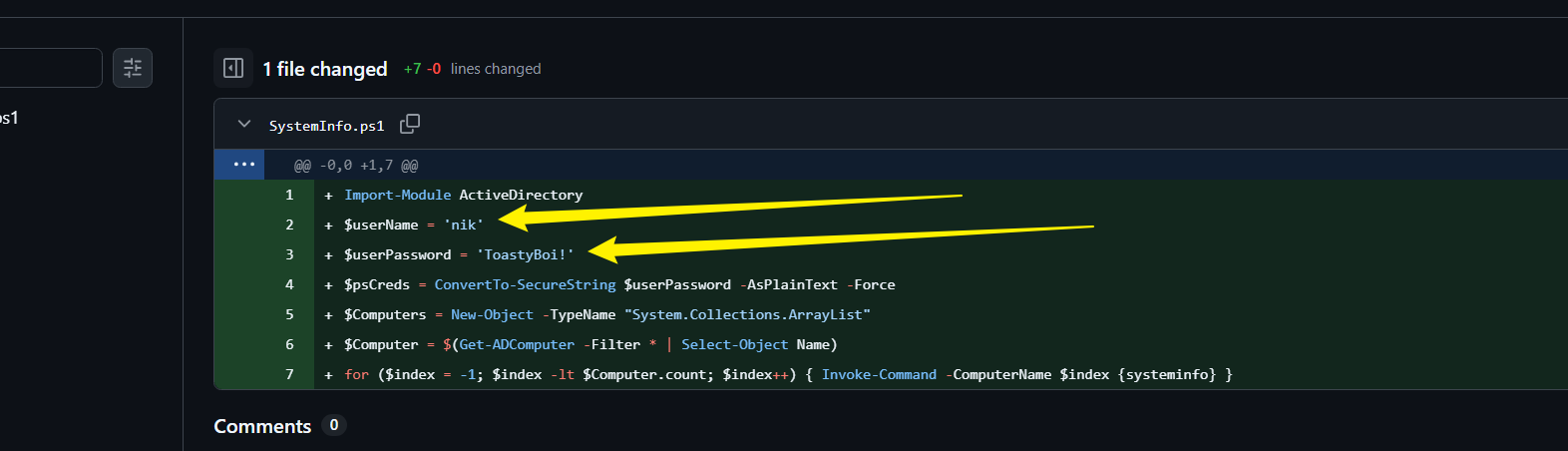Click the Import-Module ActiveDirectory code line
This screenshot has width=1568, height=451.
[463, 195]
